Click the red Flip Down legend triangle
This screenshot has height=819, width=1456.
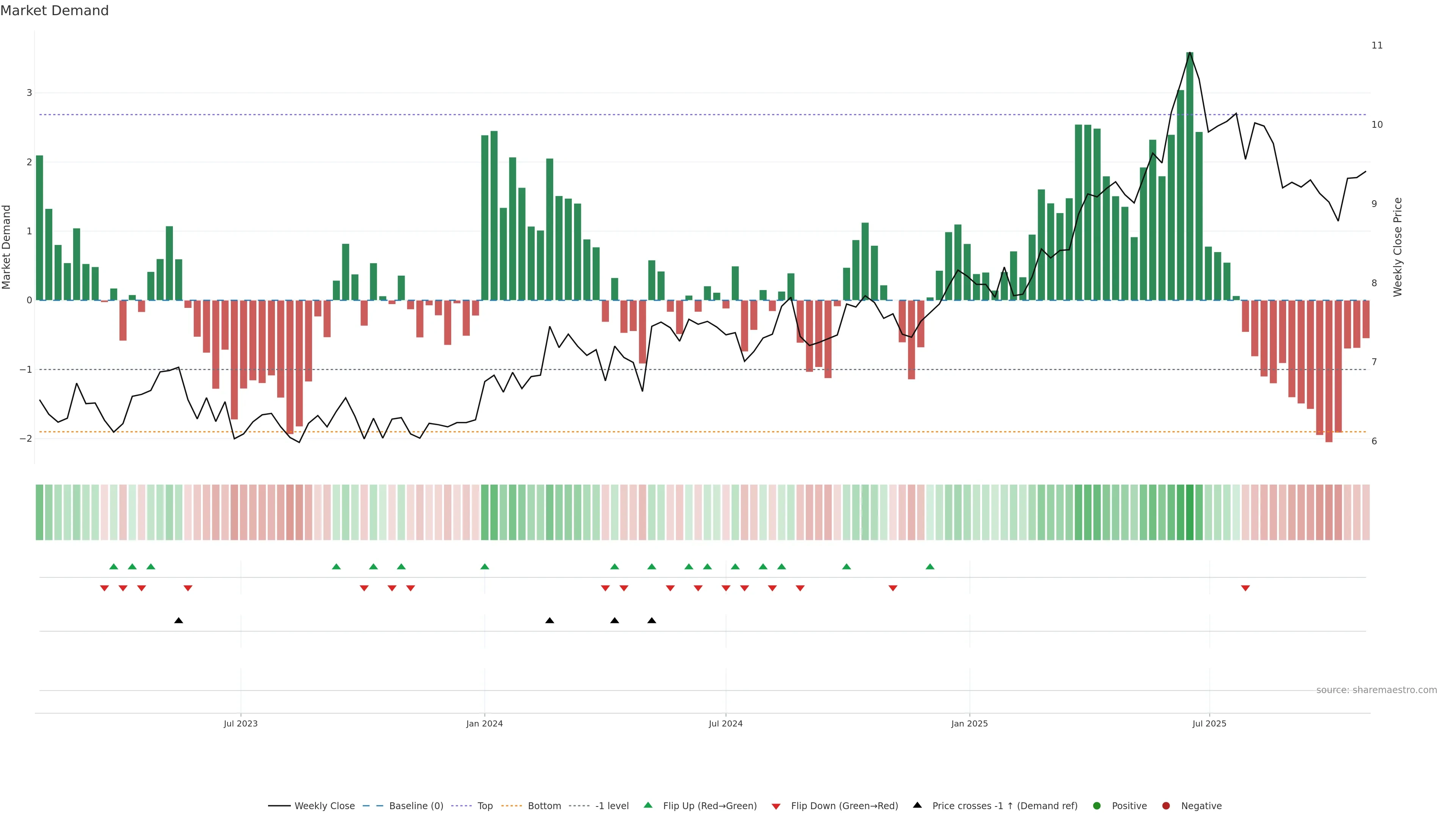tap(776, 806)
